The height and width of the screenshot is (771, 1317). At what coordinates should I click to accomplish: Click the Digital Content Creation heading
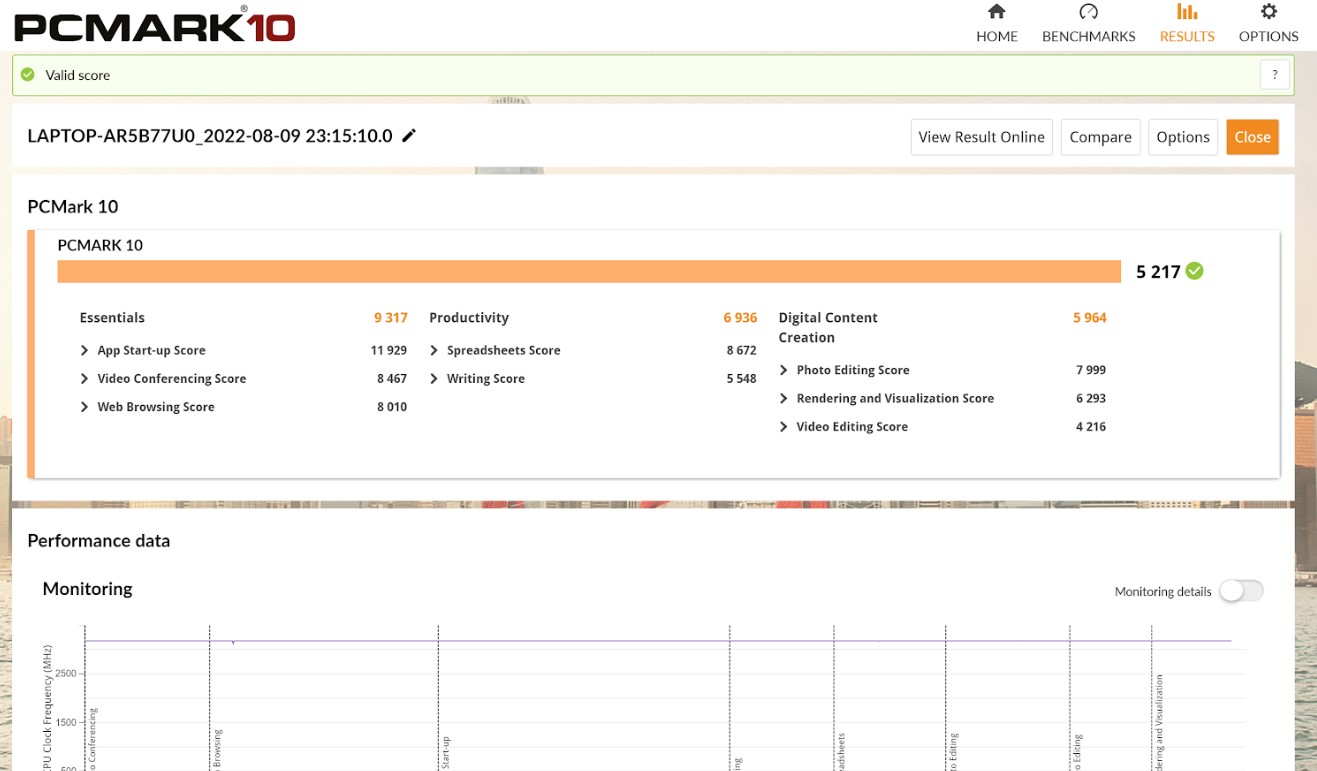pos(828,327)
